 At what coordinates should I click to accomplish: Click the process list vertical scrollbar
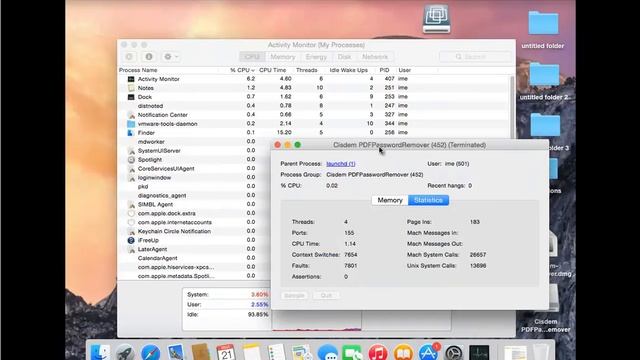(512, 107)
